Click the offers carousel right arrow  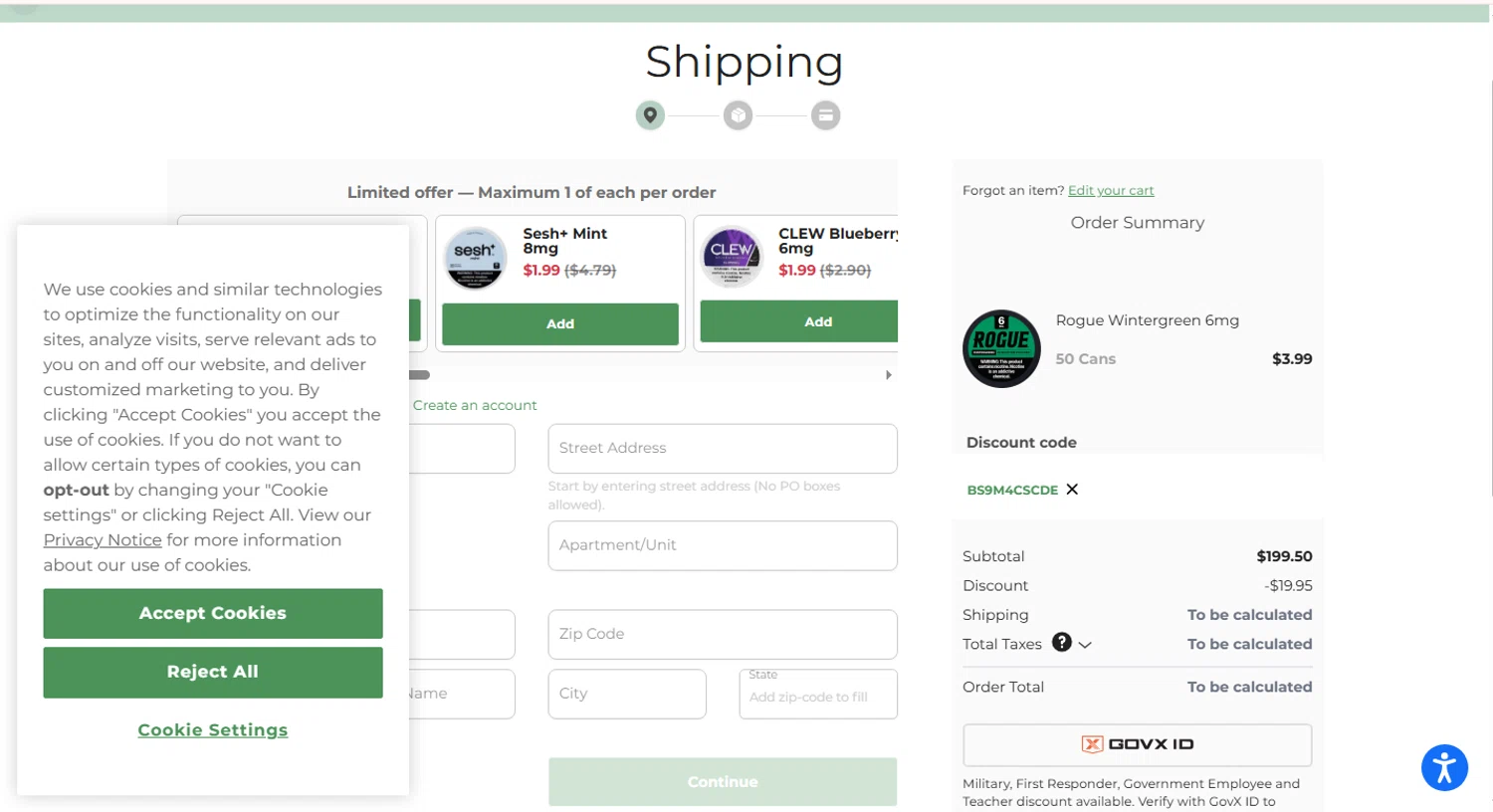click(x=889, y=375)
